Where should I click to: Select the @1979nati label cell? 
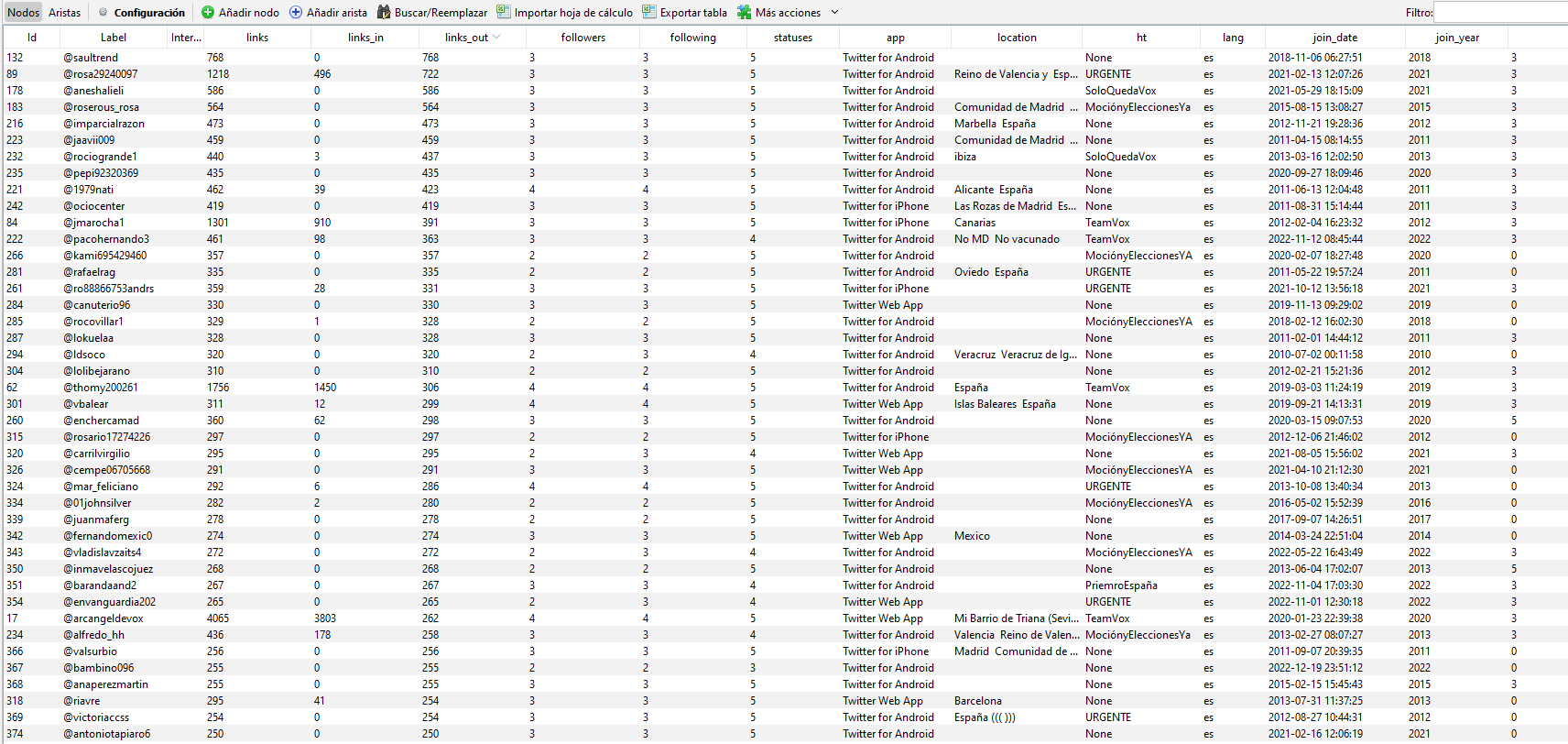pyautogui.click(x=89, y=190)
